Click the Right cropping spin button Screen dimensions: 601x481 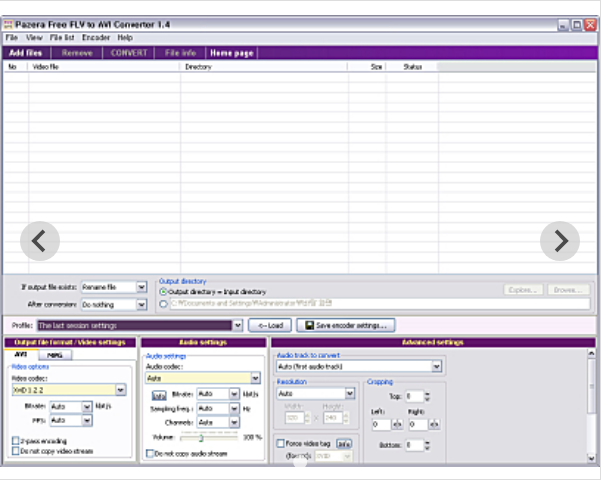434,424
